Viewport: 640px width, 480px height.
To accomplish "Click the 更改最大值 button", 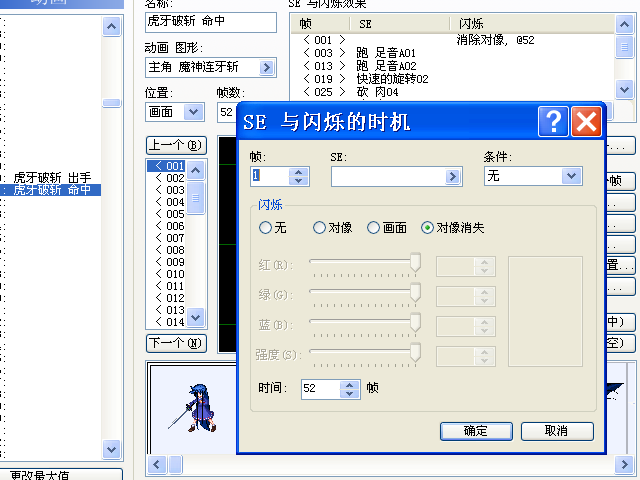I will (61, 474).
